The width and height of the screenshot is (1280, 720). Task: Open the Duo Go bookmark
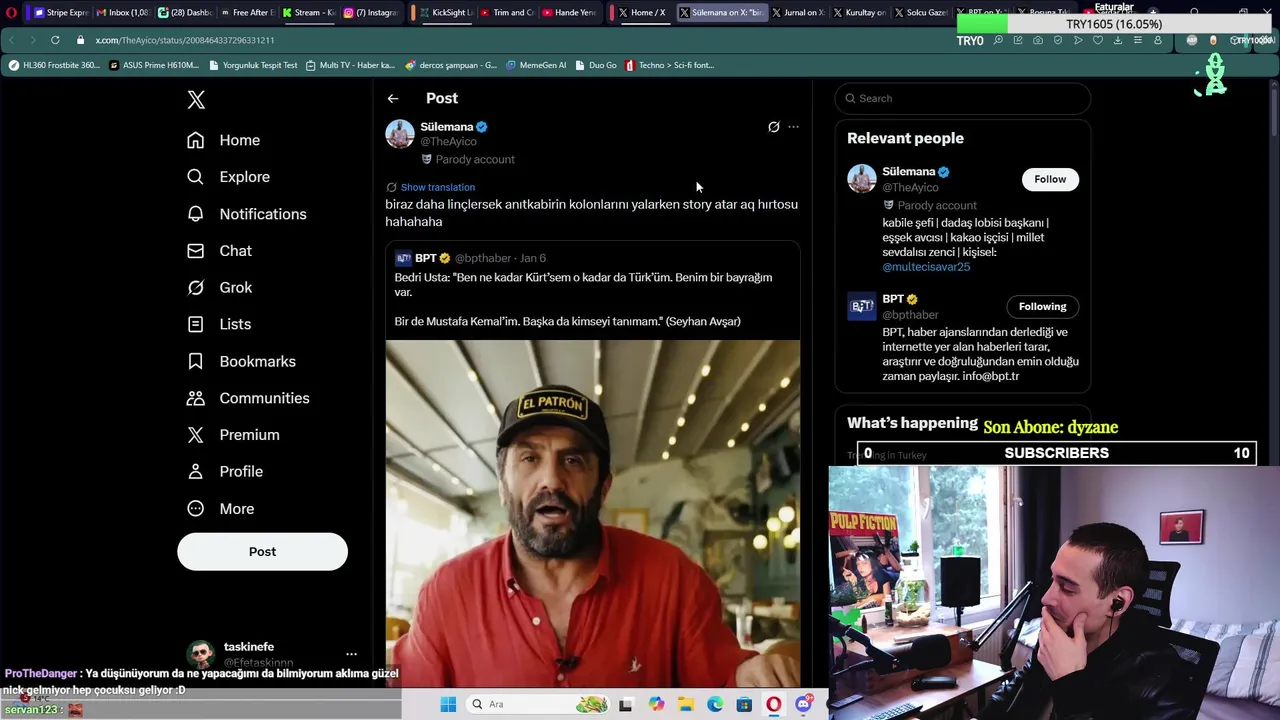point(596,65)
